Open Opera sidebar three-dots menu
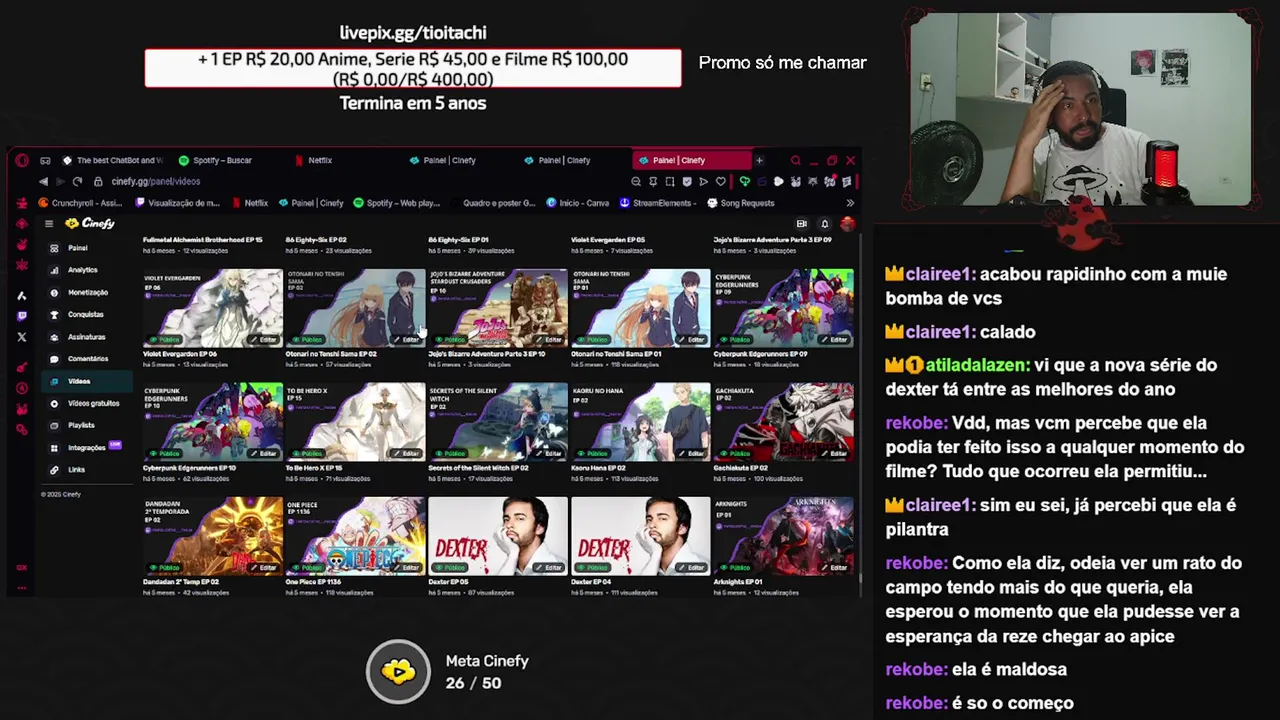 (x=21, y=588)
